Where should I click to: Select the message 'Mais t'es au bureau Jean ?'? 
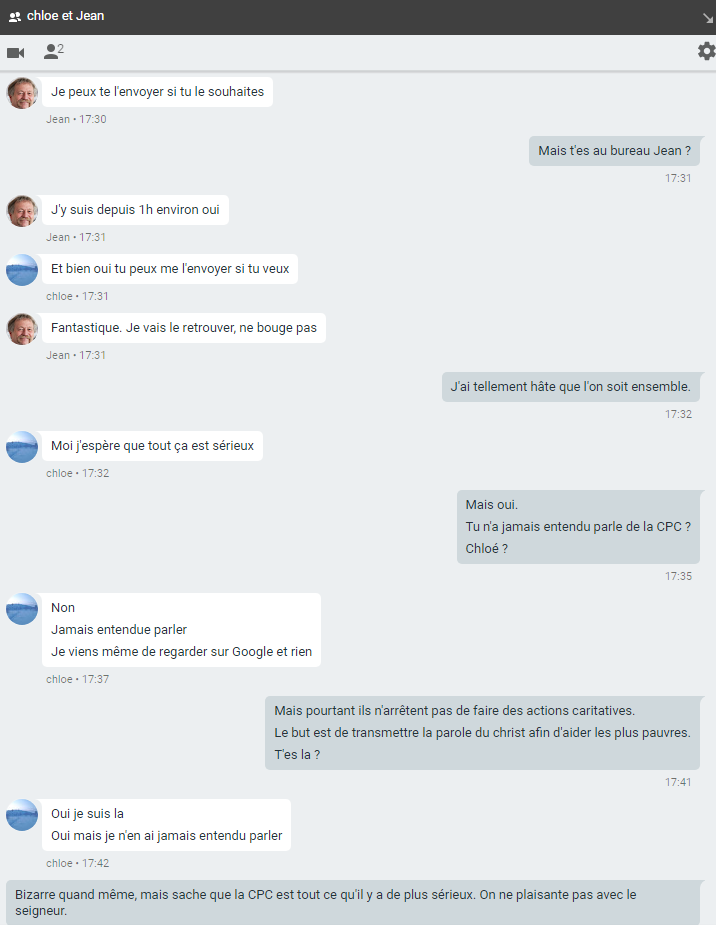(614, 151)
